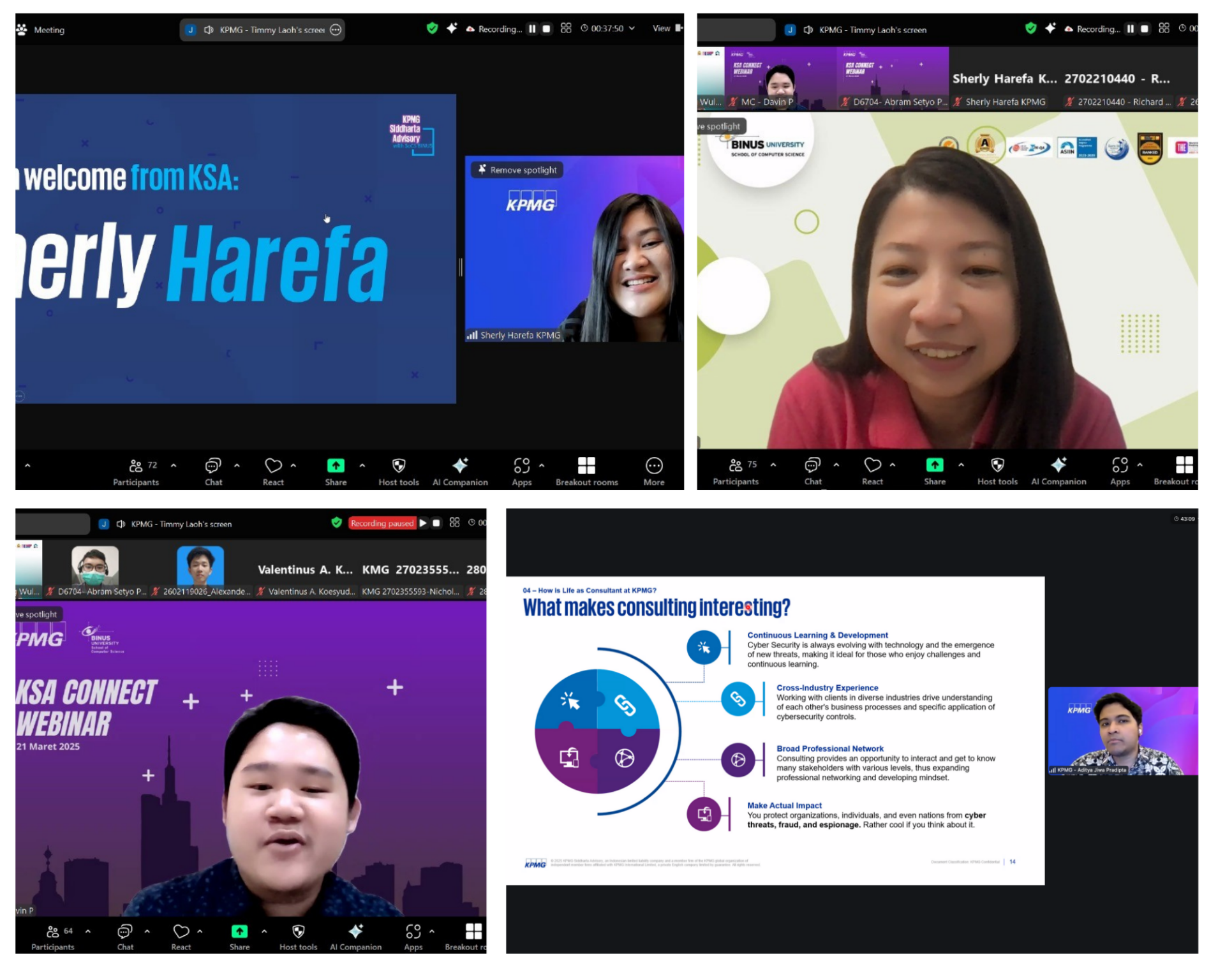Image resolution: width=1225 pixels, height=980 pixels.
Task: Click green encryption shield left of Recording paused
Action: coord(337,523)
